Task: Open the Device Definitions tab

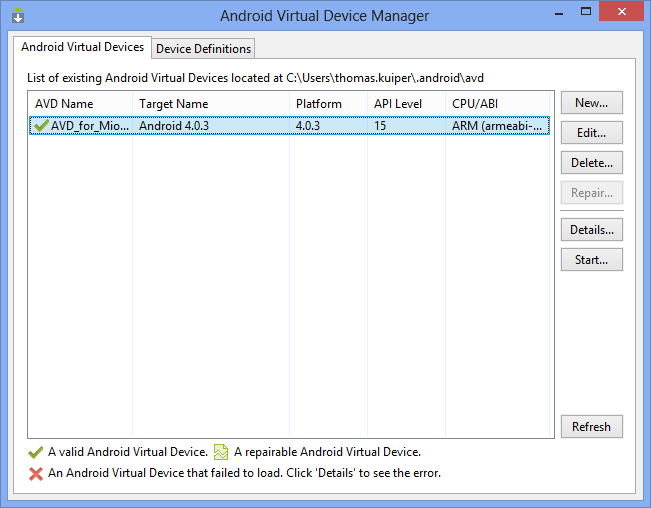Action: coord(203,49)
